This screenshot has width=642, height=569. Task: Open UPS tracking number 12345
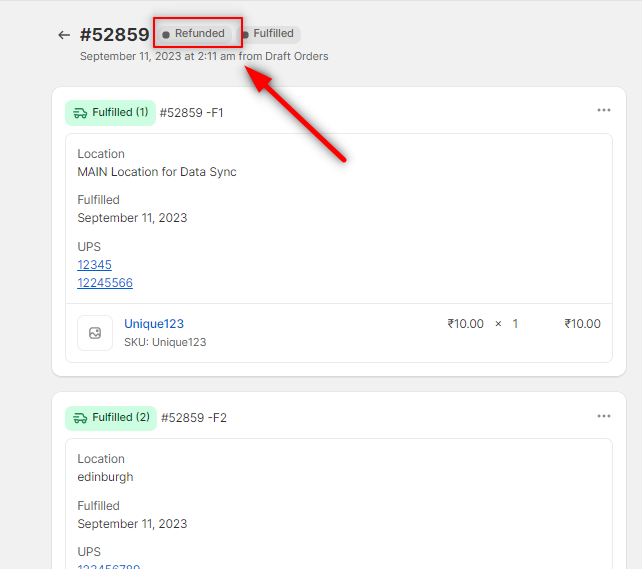pos(94,265)
